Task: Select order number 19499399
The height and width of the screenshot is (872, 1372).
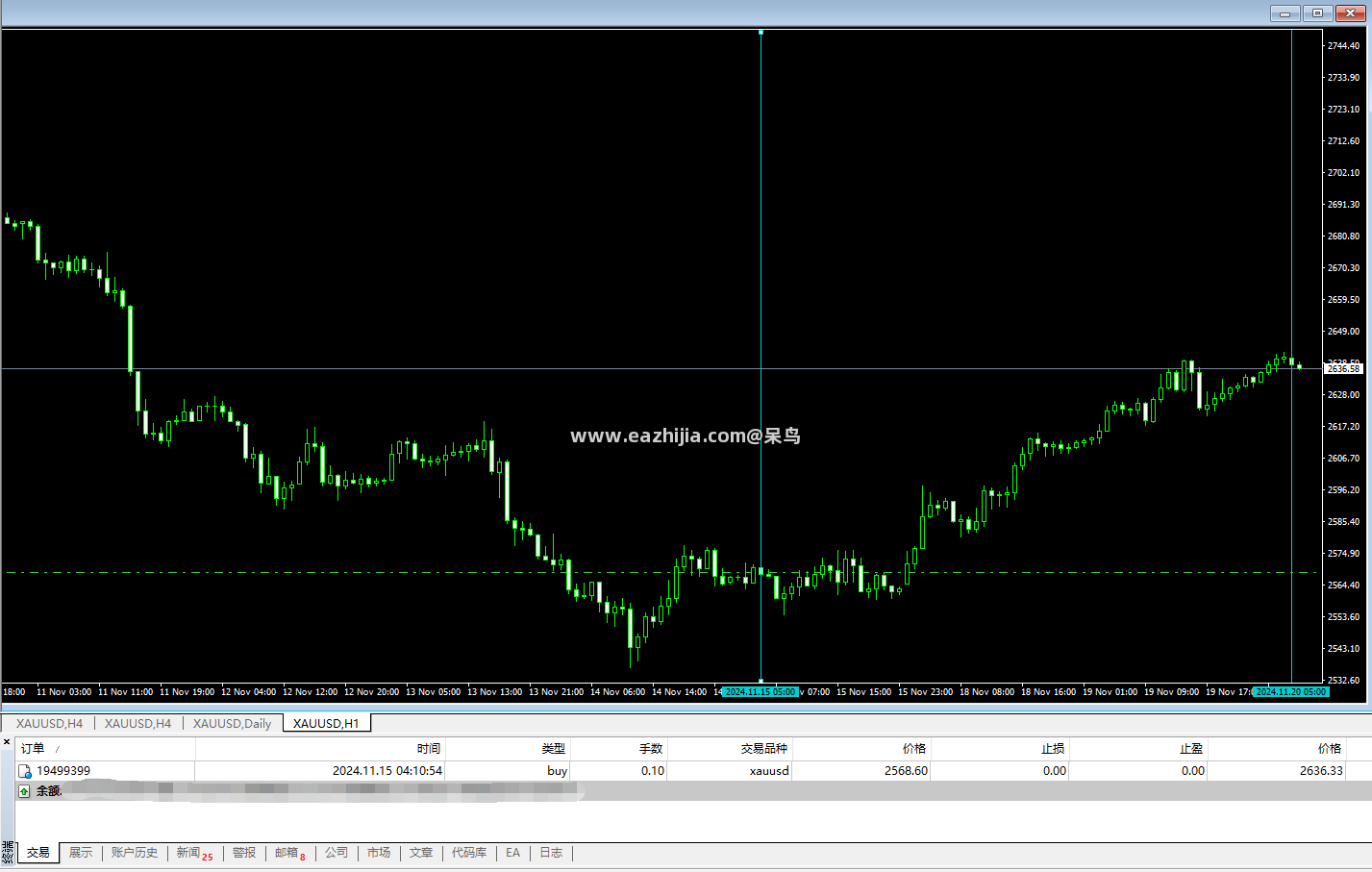Action: click(x=63, y=771)
